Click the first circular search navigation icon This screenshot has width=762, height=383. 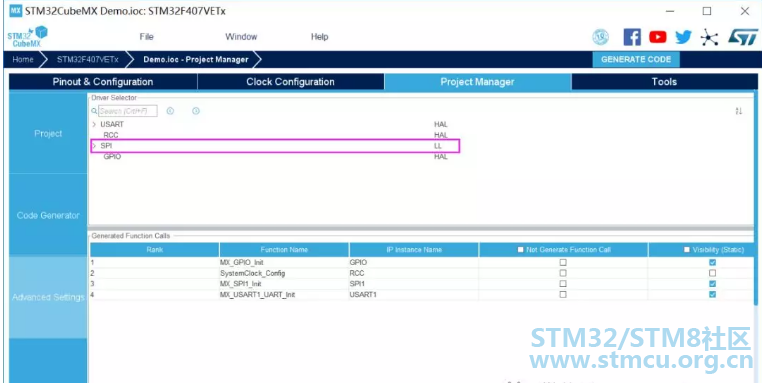[170, 111]
